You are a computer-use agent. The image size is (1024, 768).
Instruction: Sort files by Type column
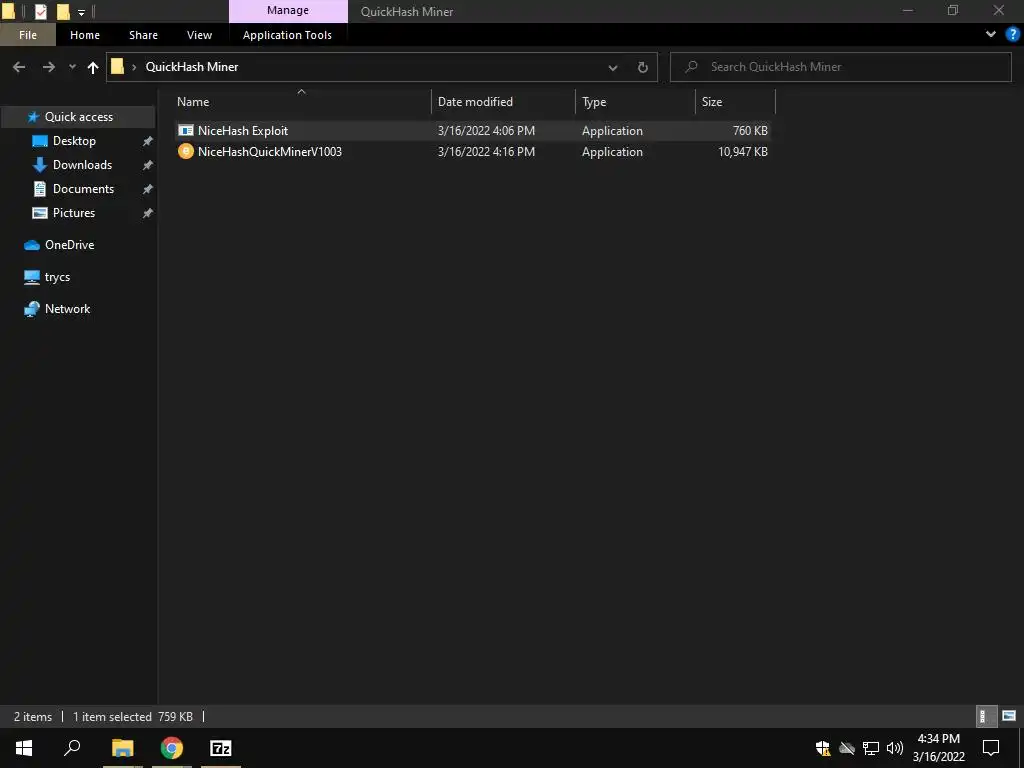594,102
